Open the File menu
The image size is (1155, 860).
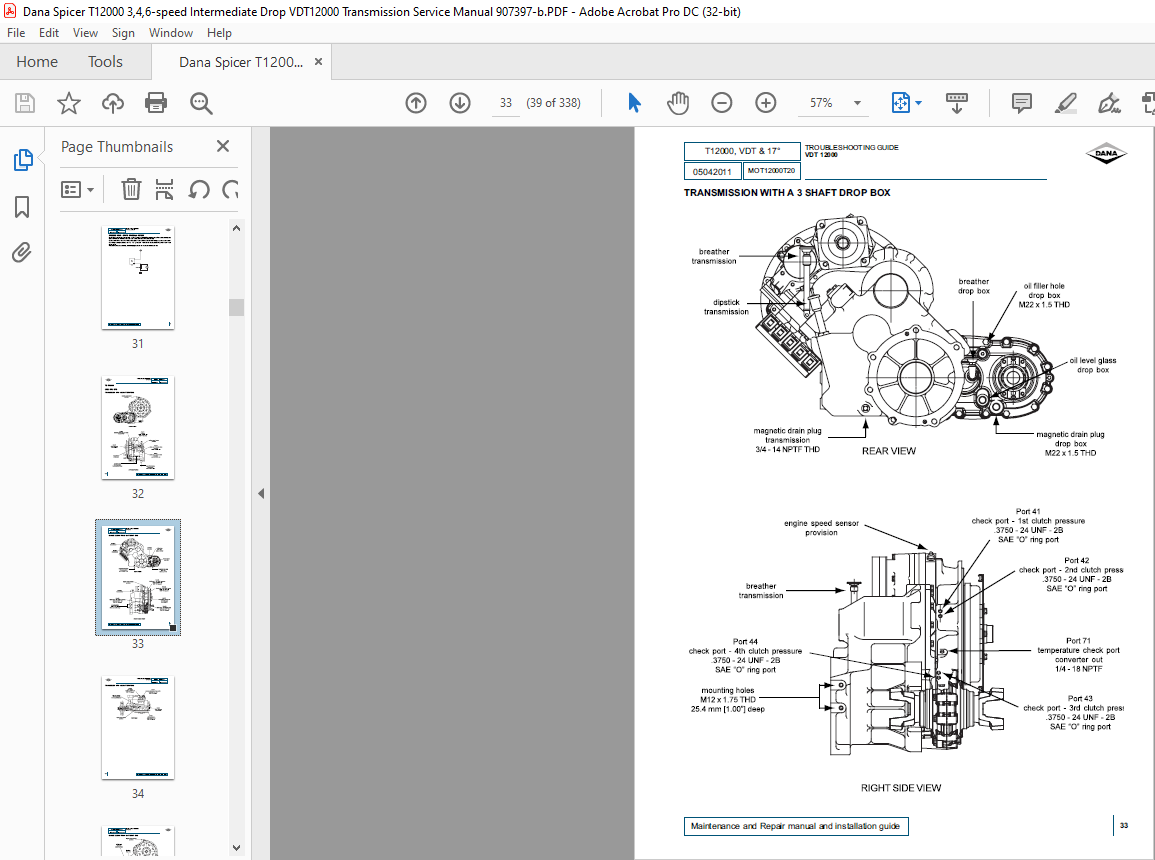pos(15,32)
